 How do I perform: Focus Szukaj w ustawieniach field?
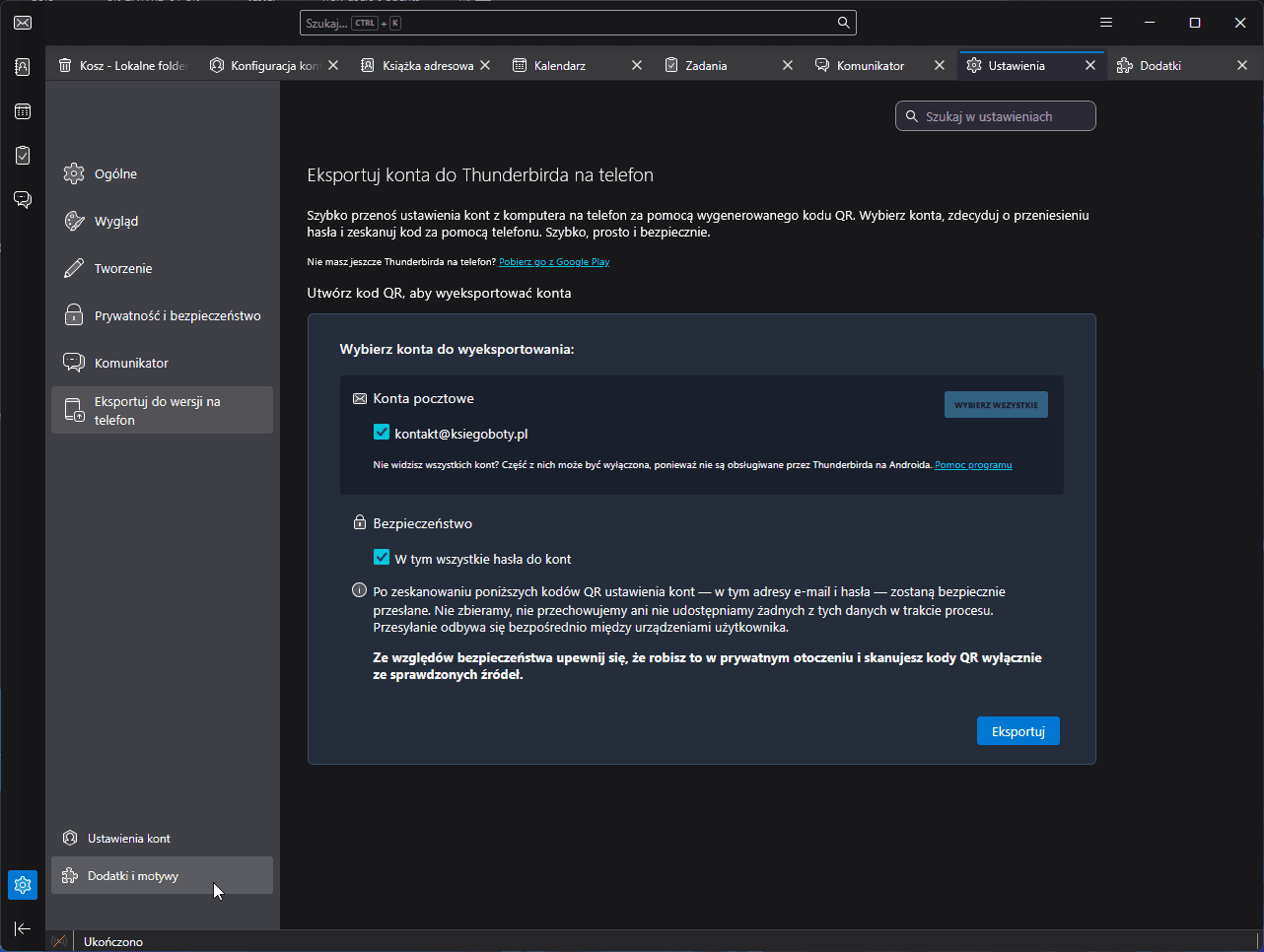[x=996, y=116]
